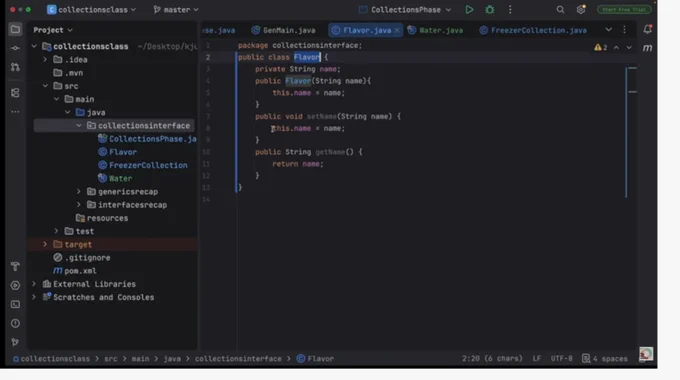Screen dimensions: 680x380
Task: Open the Problems tool window icon
Action: pyautogui.click(x=15, y=324)
